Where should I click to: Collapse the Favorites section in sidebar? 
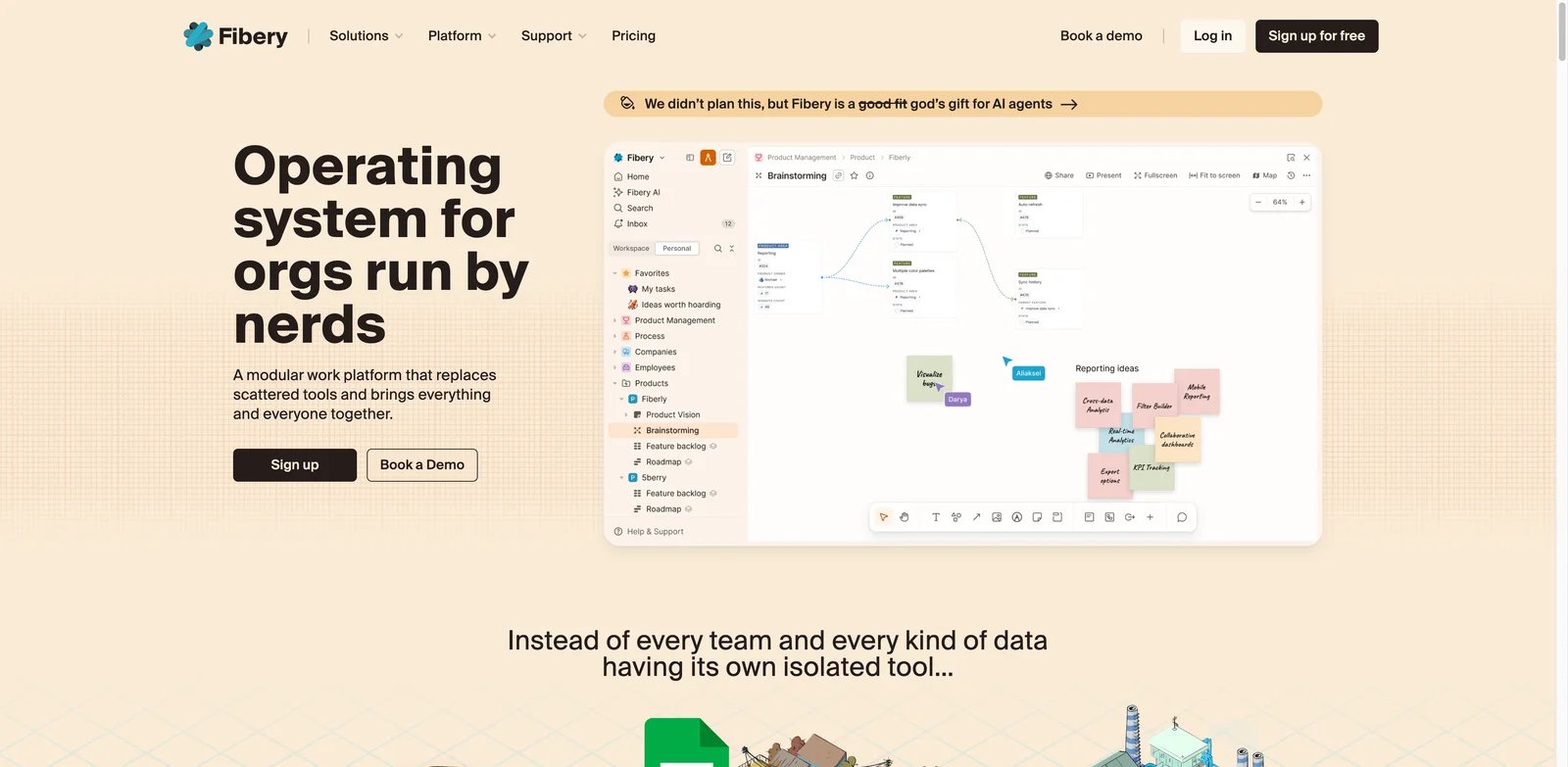tap(615, 274)
